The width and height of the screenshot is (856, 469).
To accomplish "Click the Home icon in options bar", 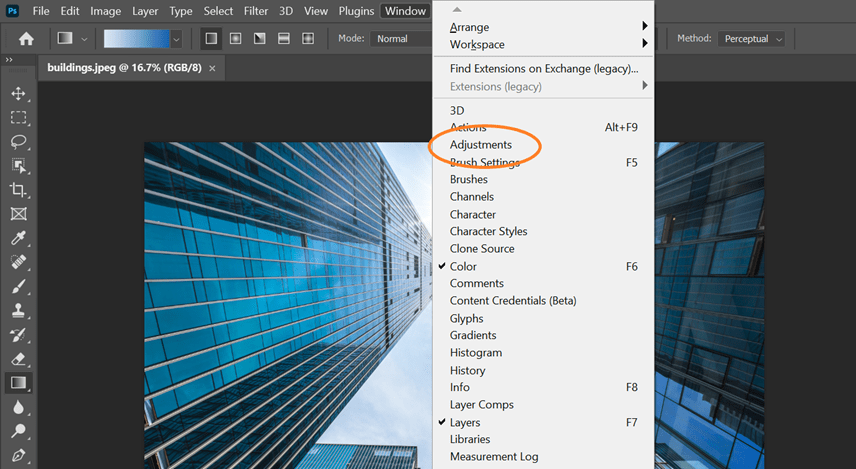I will pos(26,39).
